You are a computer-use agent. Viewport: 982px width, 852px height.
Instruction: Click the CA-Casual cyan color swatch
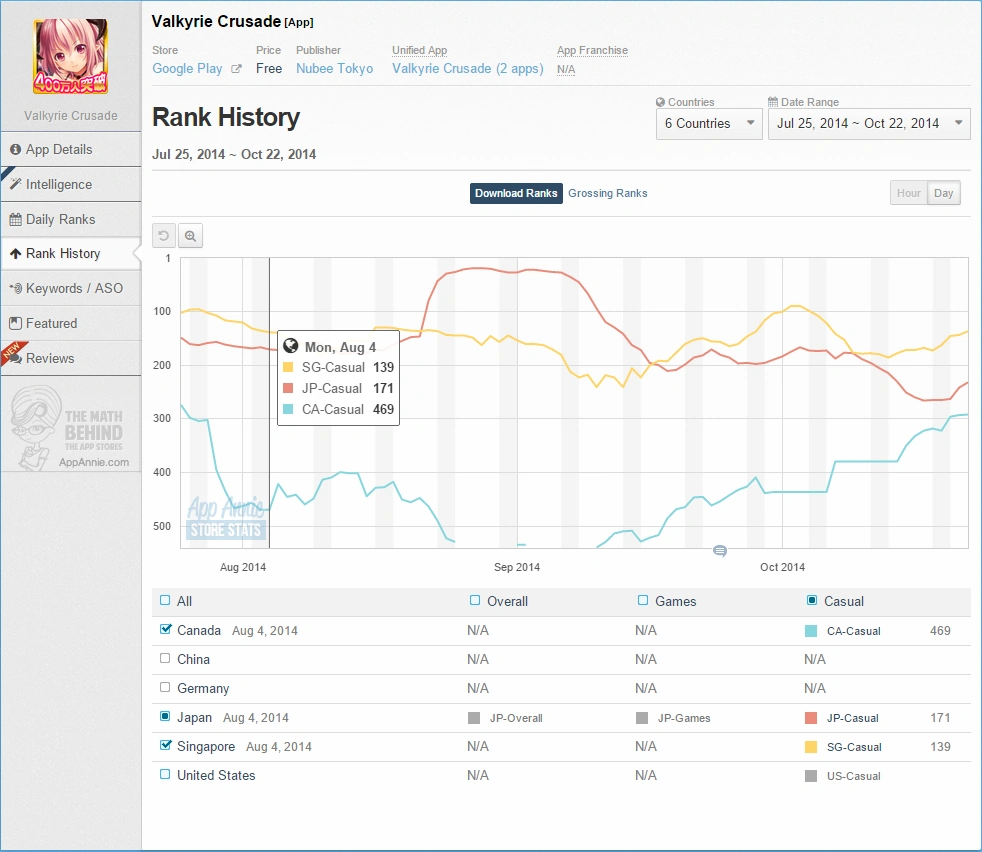coord(811,631)
